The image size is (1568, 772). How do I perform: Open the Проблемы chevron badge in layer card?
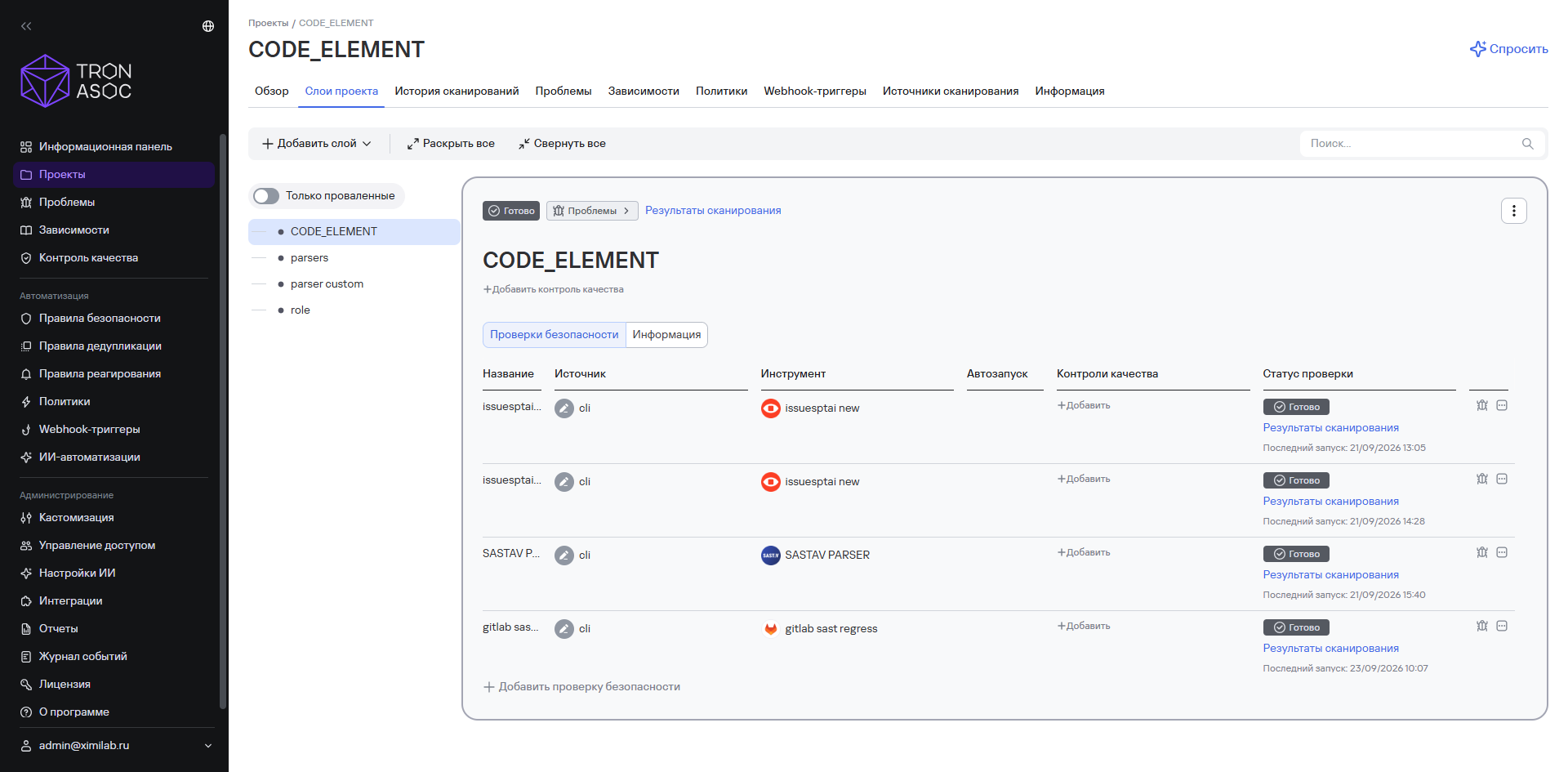pos(592,211)
